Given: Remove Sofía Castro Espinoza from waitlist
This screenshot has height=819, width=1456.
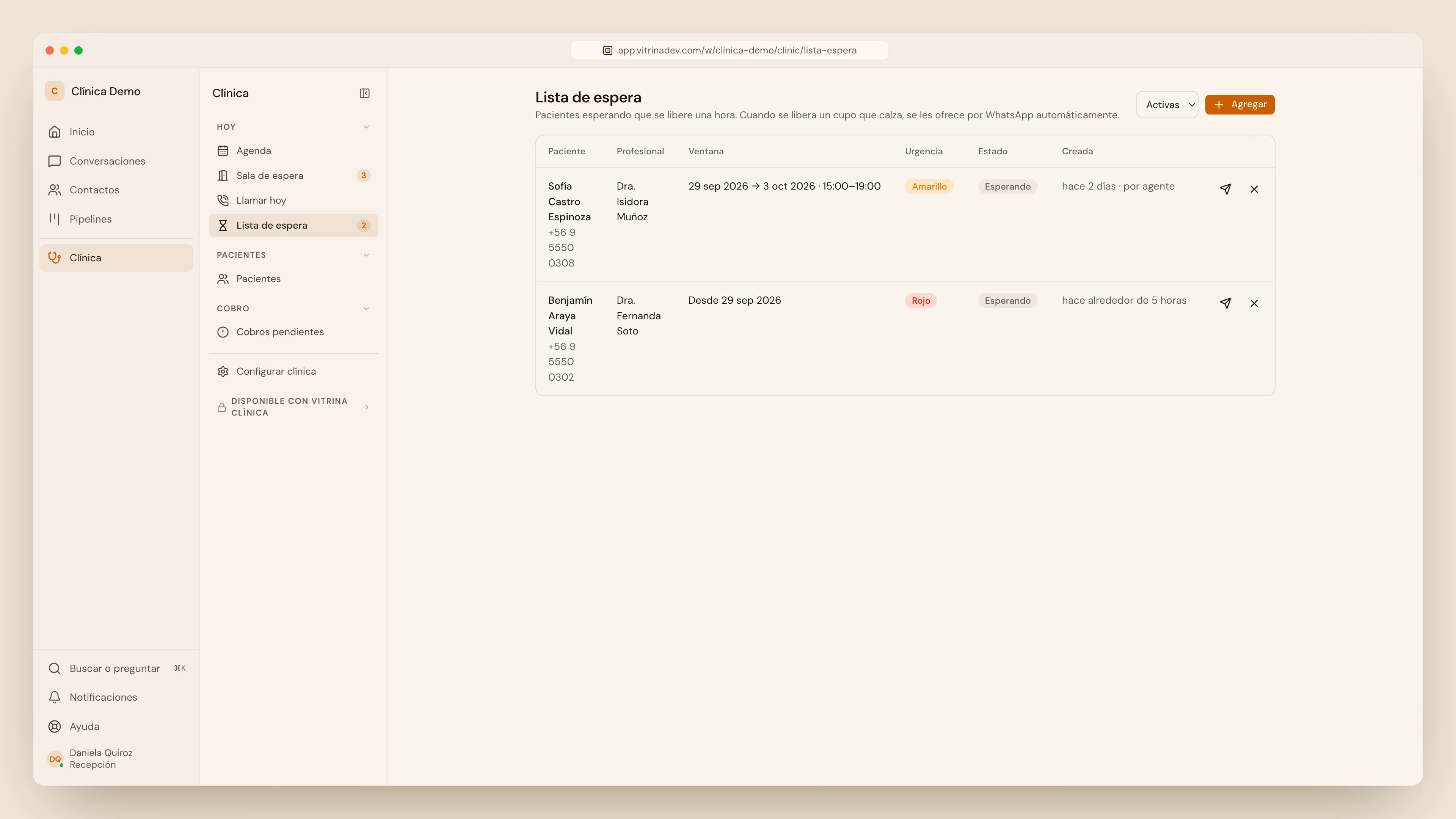Looking at the screenshot, I should click(x=1254, y=189).
